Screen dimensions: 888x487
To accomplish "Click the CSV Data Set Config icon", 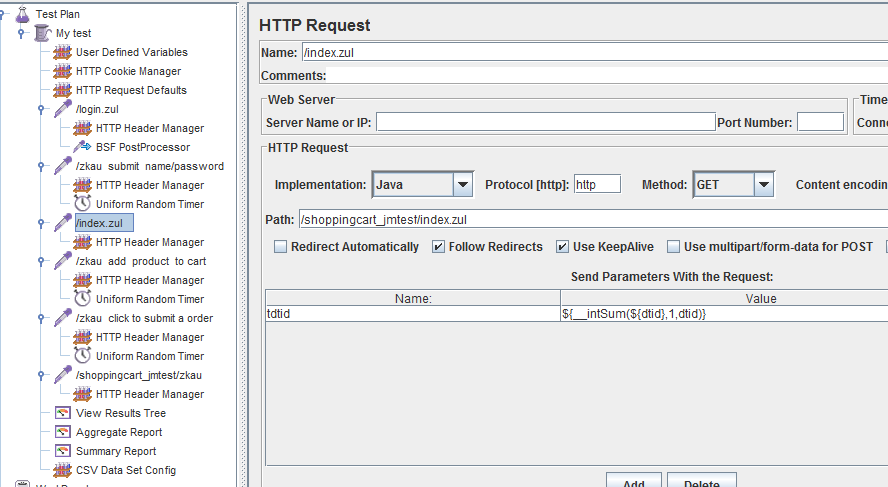I will [62, 470].
